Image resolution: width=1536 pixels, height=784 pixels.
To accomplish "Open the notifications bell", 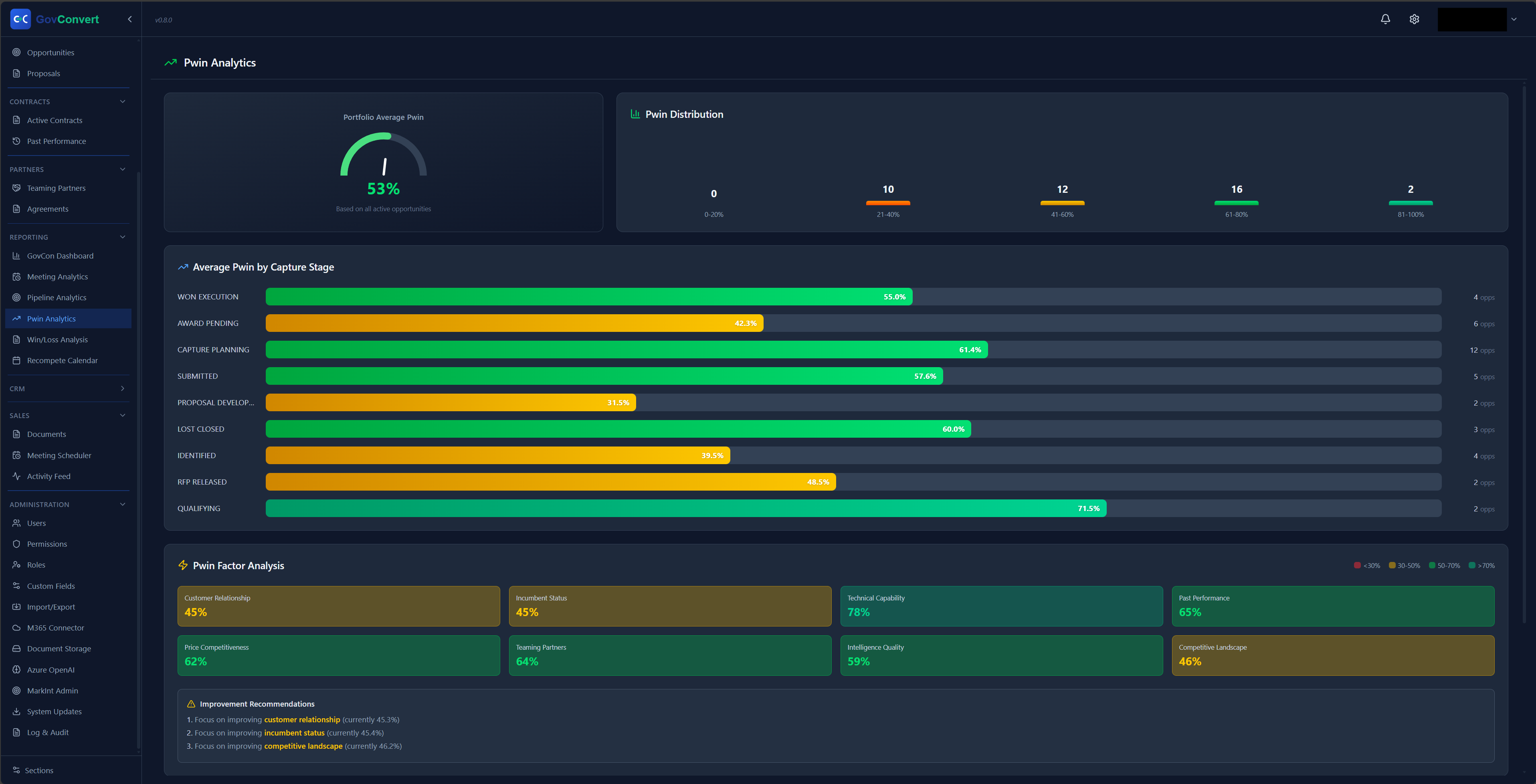I will point(1384,18).
